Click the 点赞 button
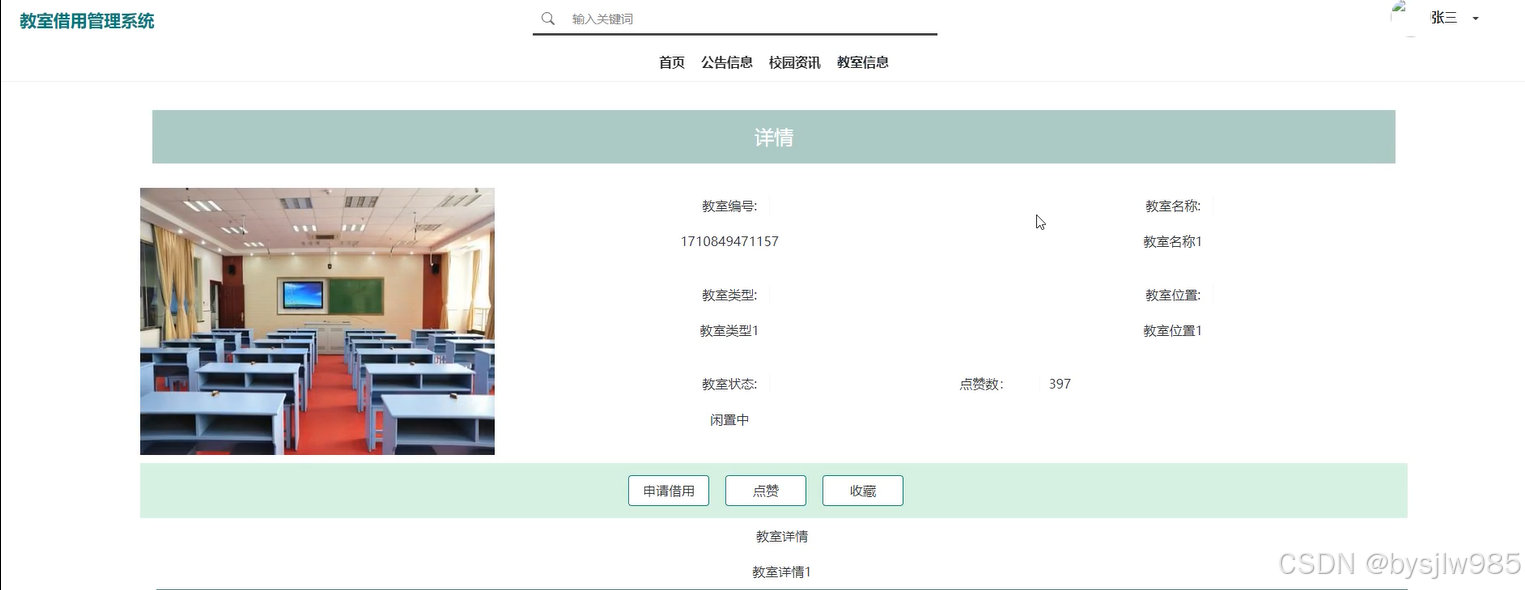 pos(766,491)
